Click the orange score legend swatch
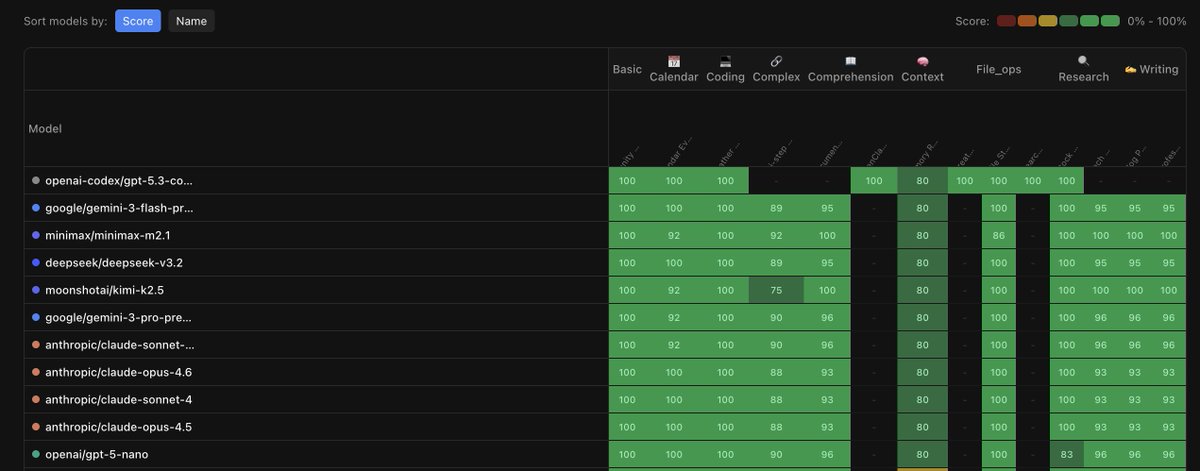The height and width of the screenshot is (471, 1200). click(1027, 21)
